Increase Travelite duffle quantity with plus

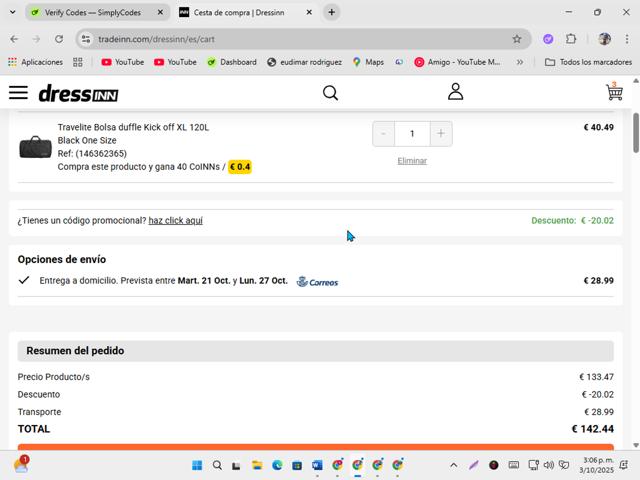[441, 133]
